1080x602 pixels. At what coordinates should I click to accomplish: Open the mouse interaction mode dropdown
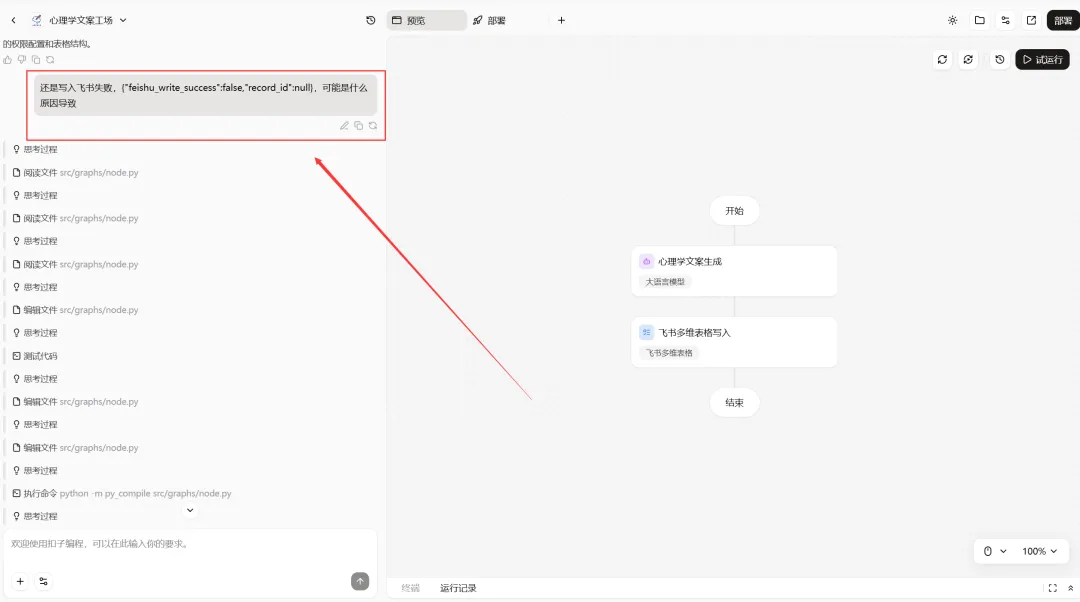point(995,551)
